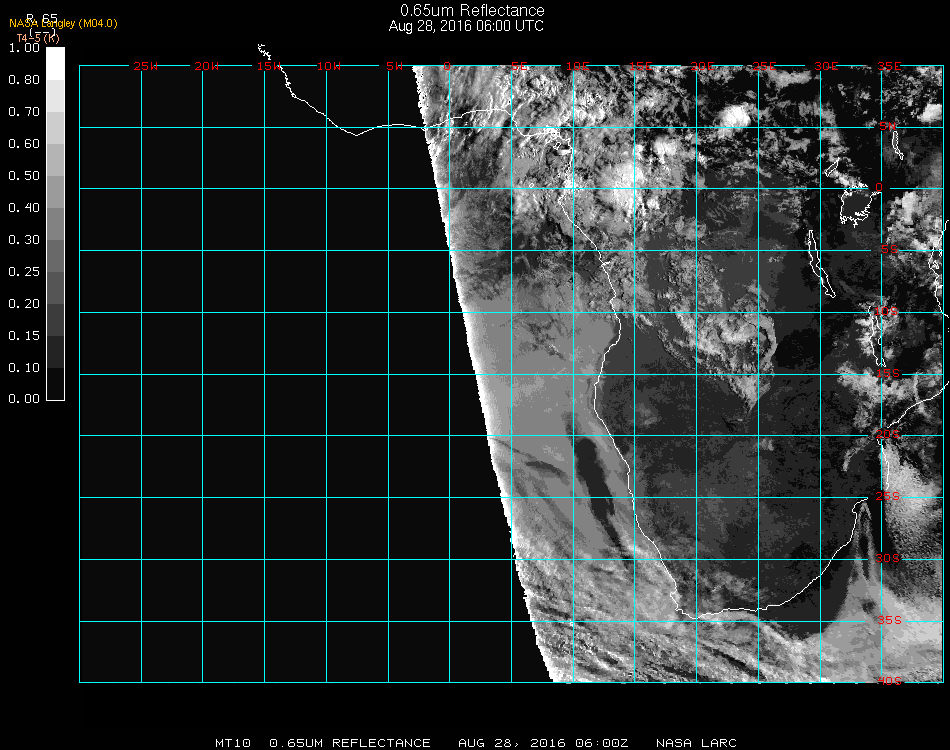Click the 0.80 scale value

(x=24, y=80)
